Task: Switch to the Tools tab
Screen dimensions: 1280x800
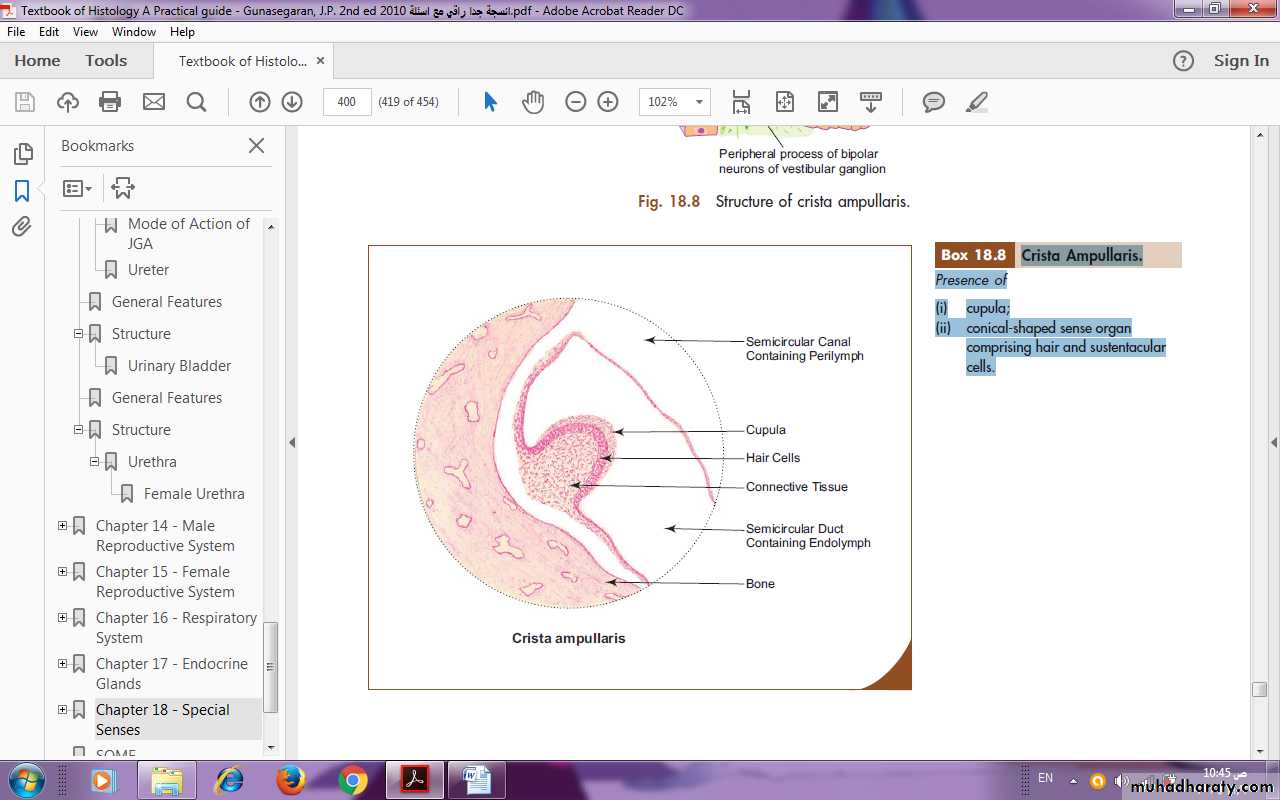Action: pyautogui.click(x=106, y=61)
